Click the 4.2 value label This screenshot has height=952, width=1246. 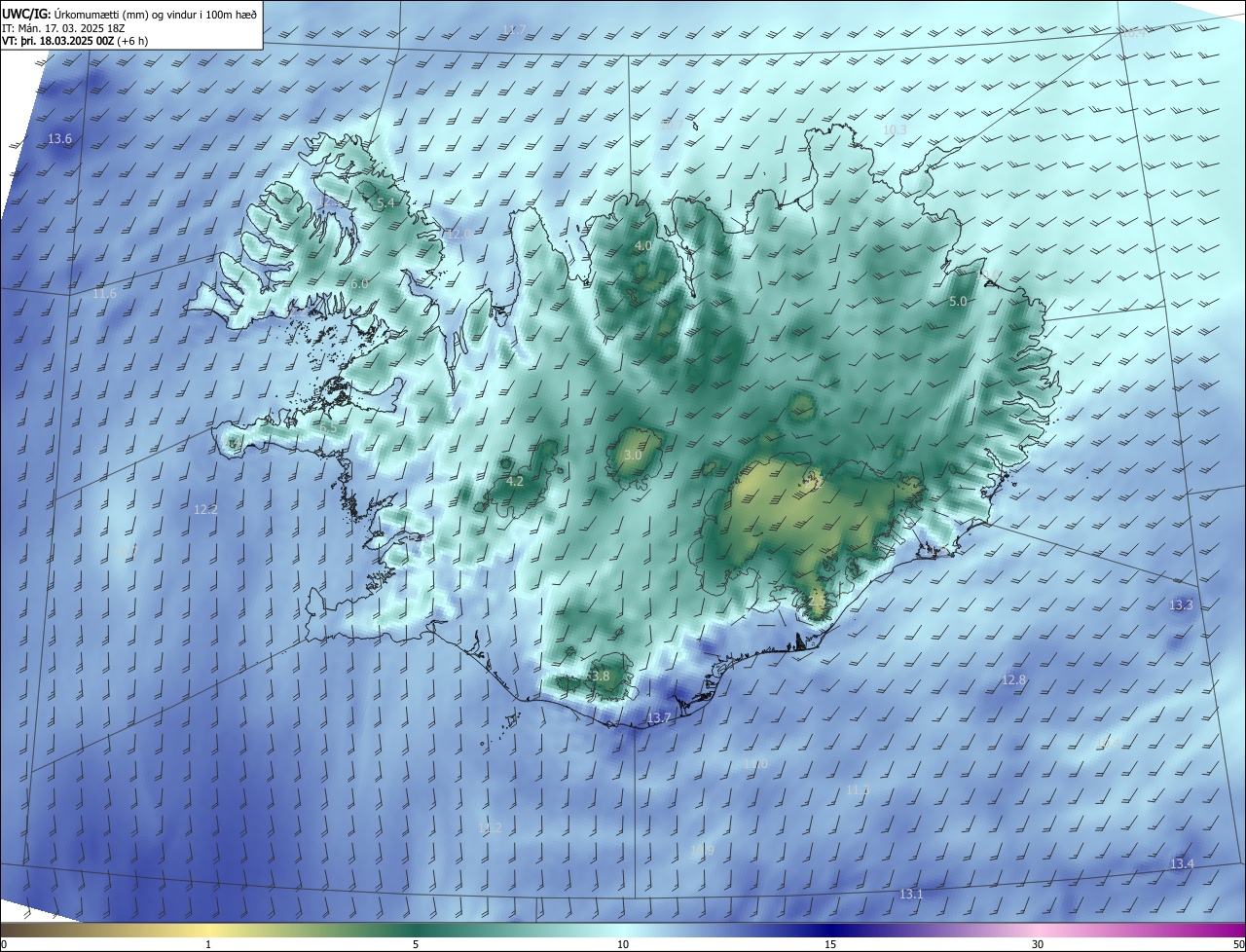tap(516, 482)
